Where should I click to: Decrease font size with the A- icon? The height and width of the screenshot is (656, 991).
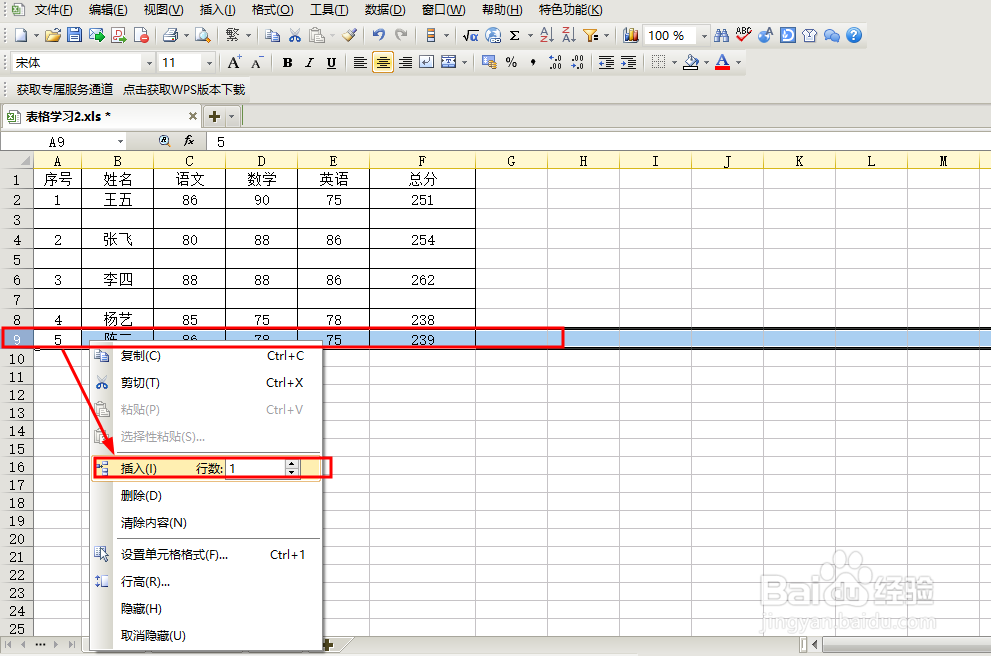(x=257, y=63)
